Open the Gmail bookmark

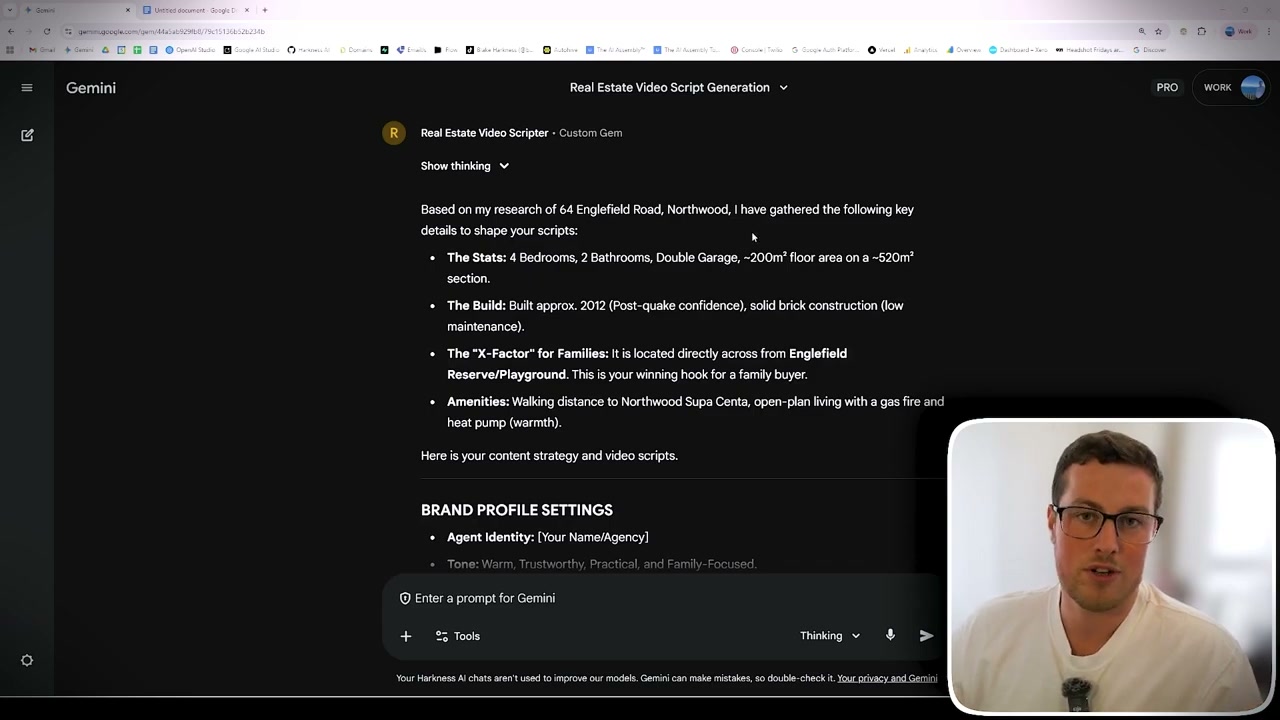(x=42, y=50)
